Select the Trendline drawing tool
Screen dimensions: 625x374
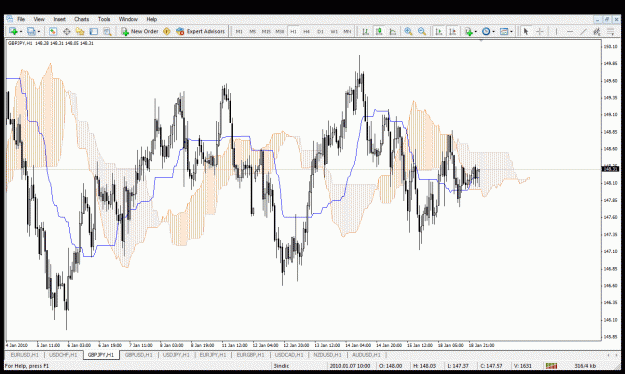[583, 31]
